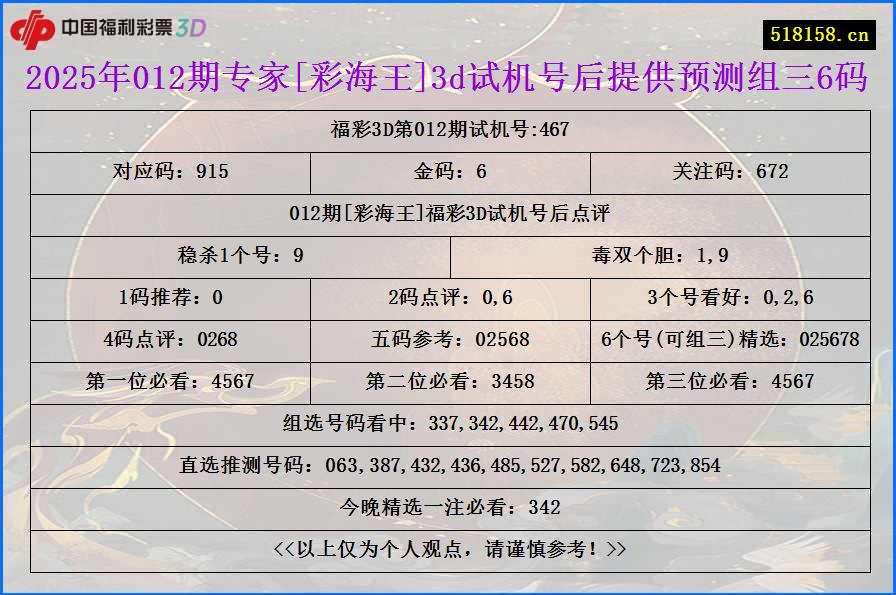Click the 2码点评 0,6 cell
896x595 pixels.
[448, 297]
